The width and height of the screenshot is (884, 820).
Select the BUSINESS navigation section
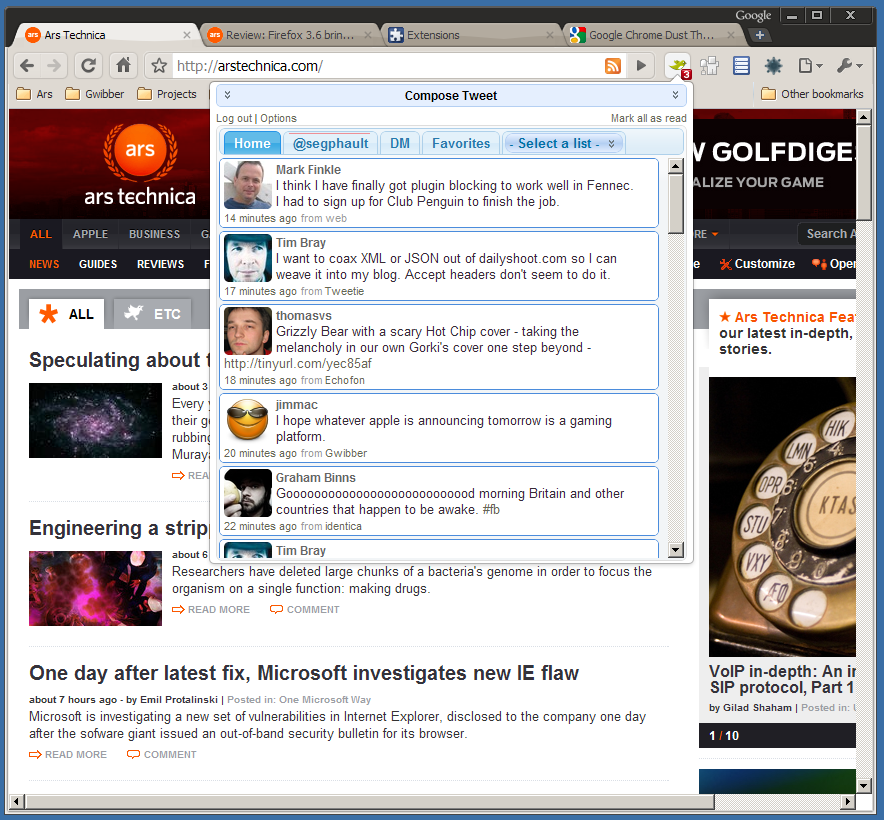[x=154, y=234]
